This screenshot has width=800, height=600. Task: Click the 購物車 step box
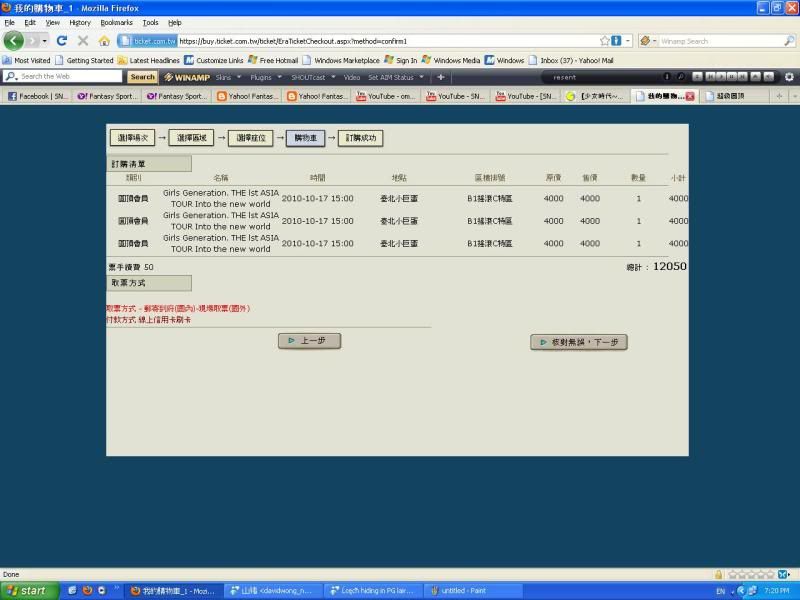pos(305,138)
